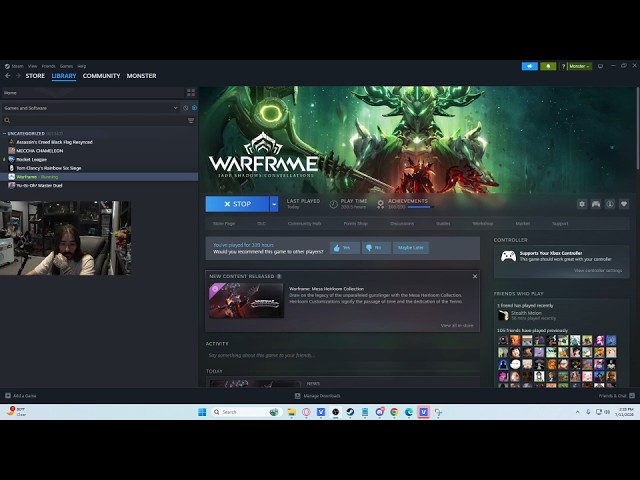
Task: Click the thumbs-down No recommend button
Action: (376, 248)
